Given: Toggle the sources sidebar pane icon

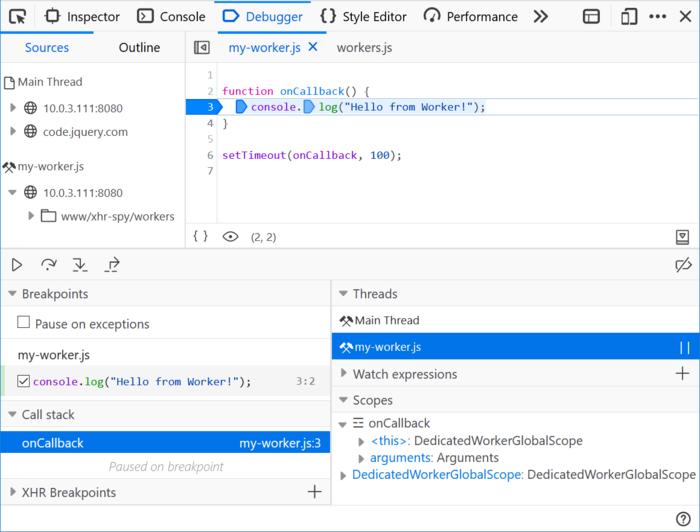Looking at the screenshot, I should (x=202, y=47).
